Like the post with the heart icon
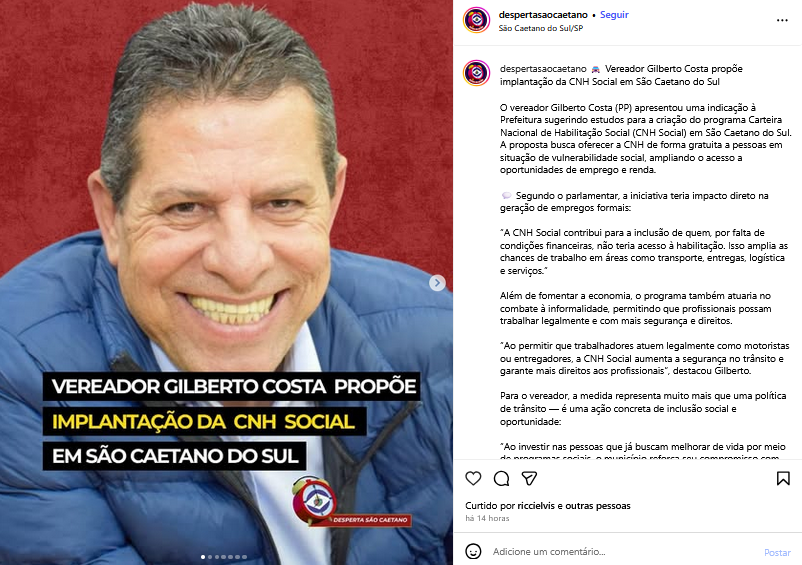Viewport: 802px width, 565px height. (473, 479)
